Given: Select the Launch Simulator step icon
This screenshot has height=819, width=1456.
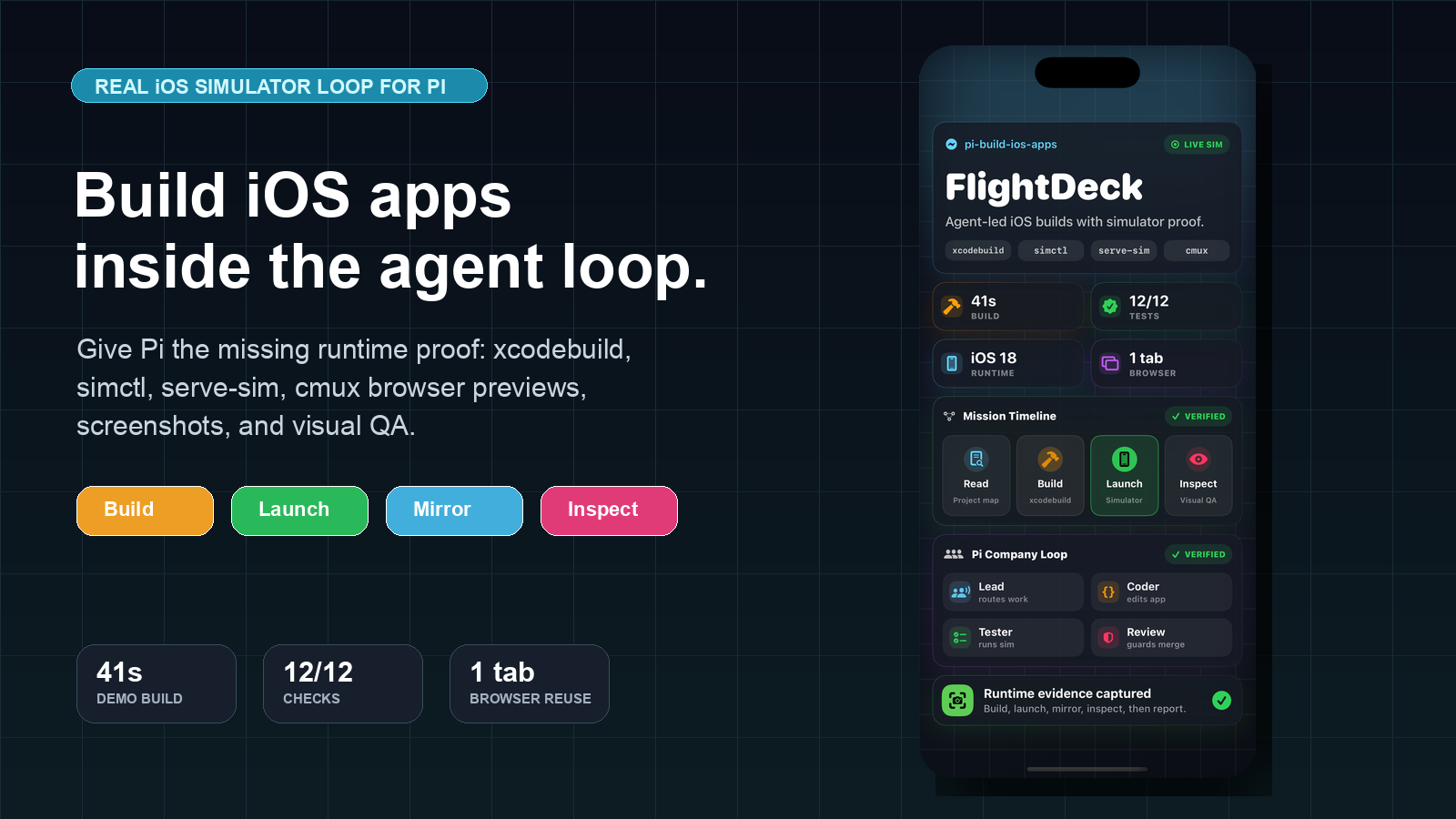Looking at the screenshot, I should [1124, 459].
